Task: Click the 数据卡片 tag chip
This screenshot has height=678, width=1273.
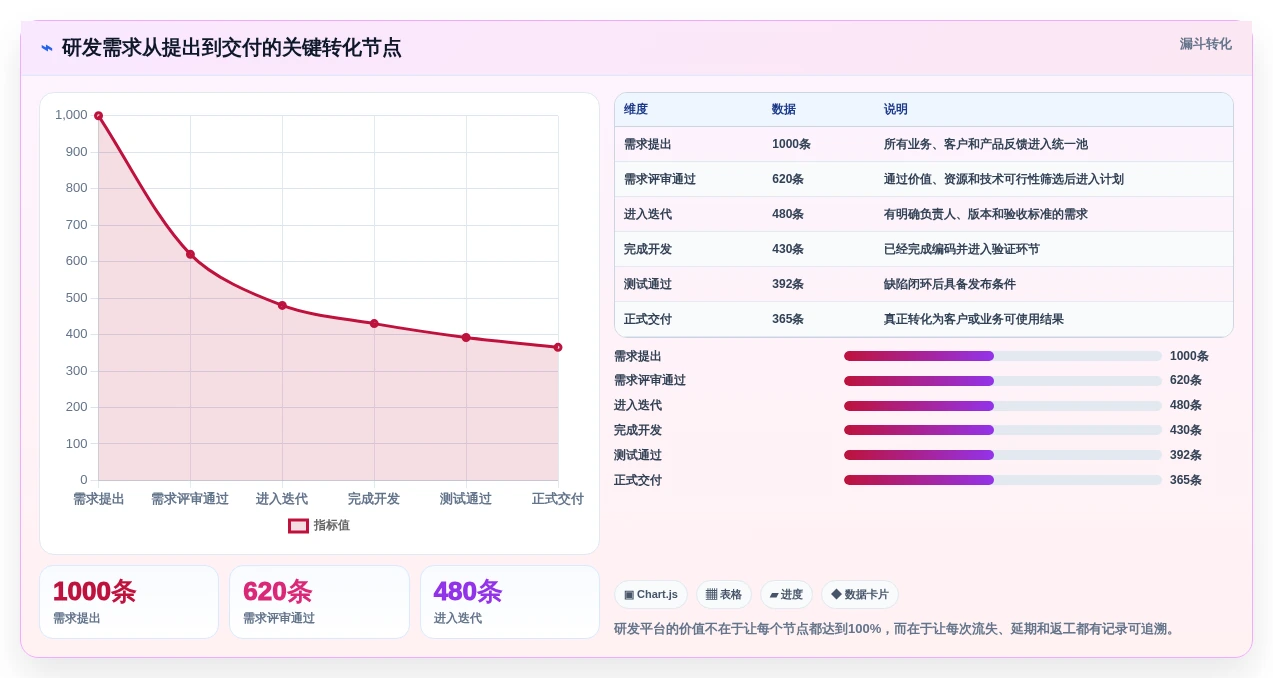Action: click(x=860, y=595)
